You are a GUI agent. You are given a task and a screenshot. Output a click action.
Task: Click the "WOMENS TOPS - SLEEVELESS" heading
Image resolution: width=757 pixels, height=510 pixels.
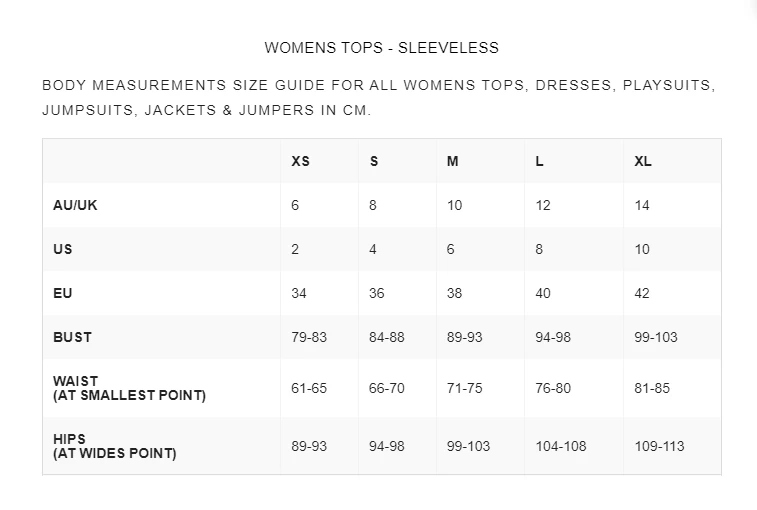[x=381, y=48]
